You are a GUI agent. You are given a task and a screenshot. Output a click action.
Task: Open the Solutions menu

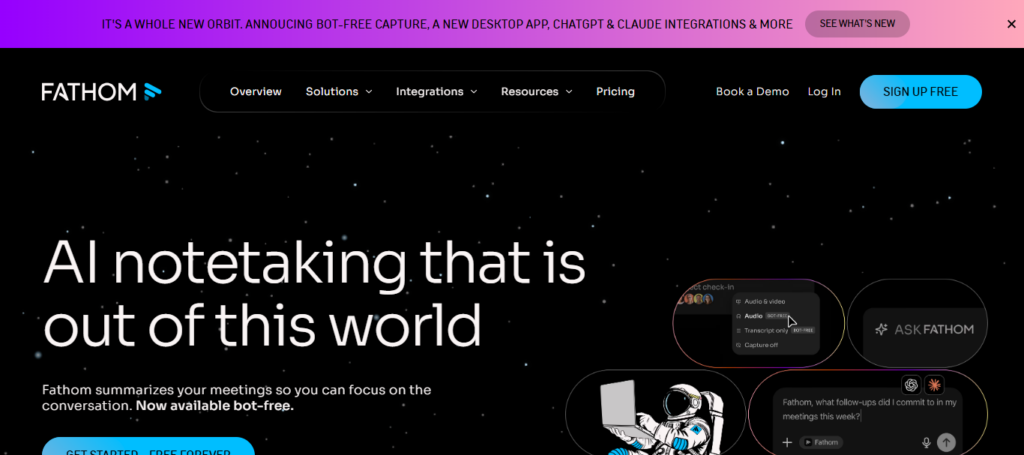(x=338, y=91)
